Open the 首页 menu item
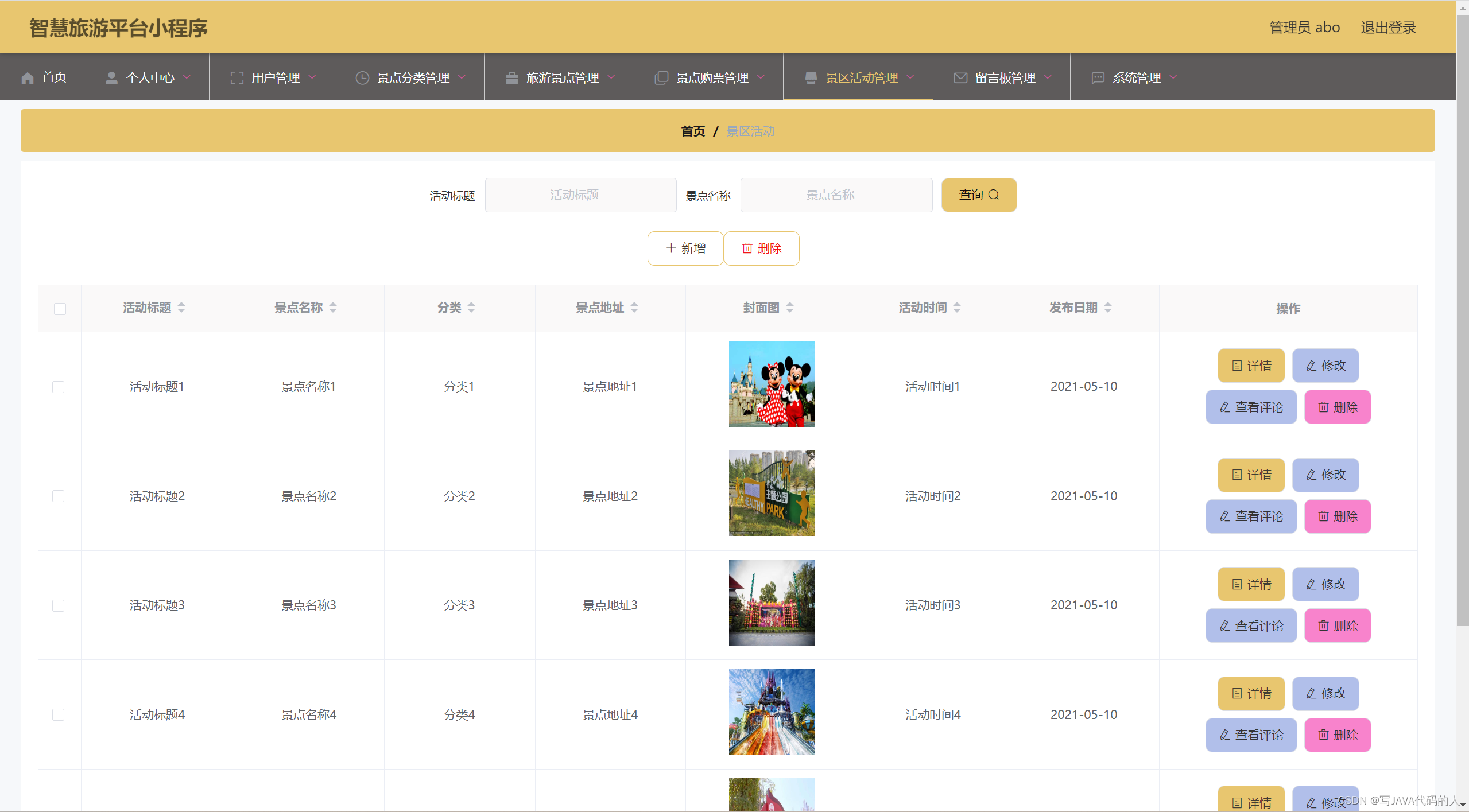Screen dimensions: 1469x812 [x=42, y=77]
